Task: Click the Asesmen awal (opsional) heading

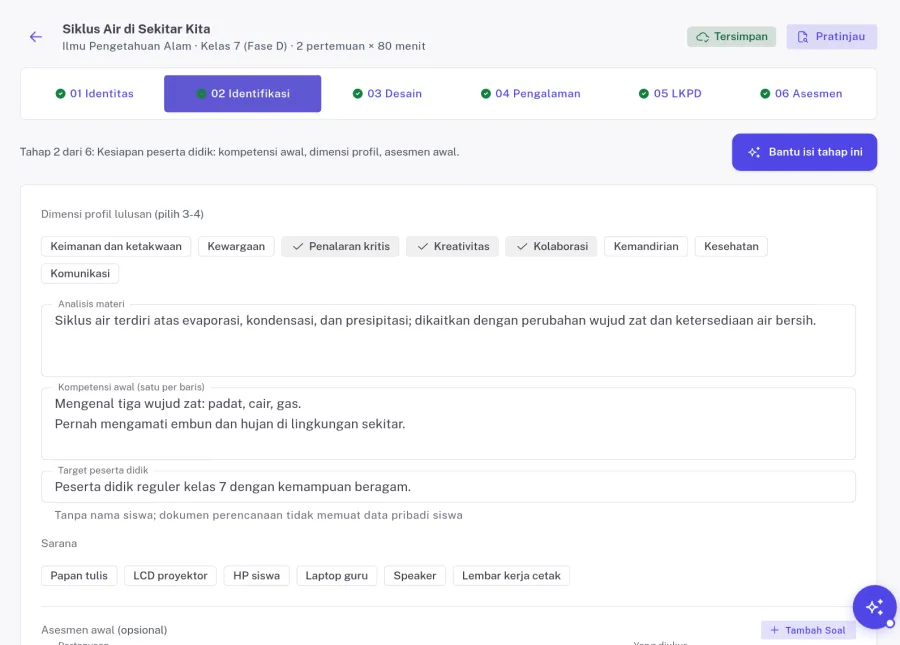Action: coord(104,630)
